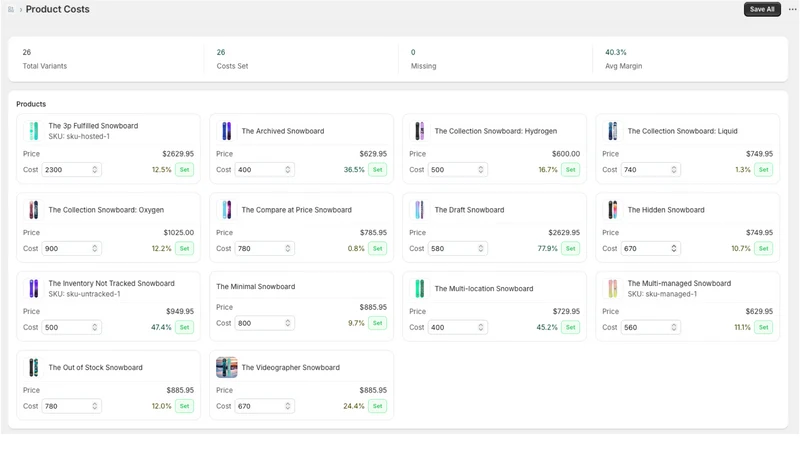Focus the cost field showing 900
The height and width of the screenshot is (450, 800).
coord(71,248)
